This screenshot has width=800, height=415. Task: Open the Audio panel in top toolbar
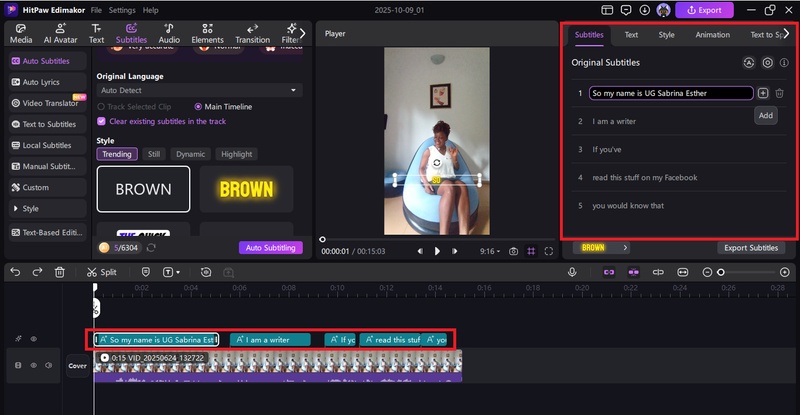169,33
